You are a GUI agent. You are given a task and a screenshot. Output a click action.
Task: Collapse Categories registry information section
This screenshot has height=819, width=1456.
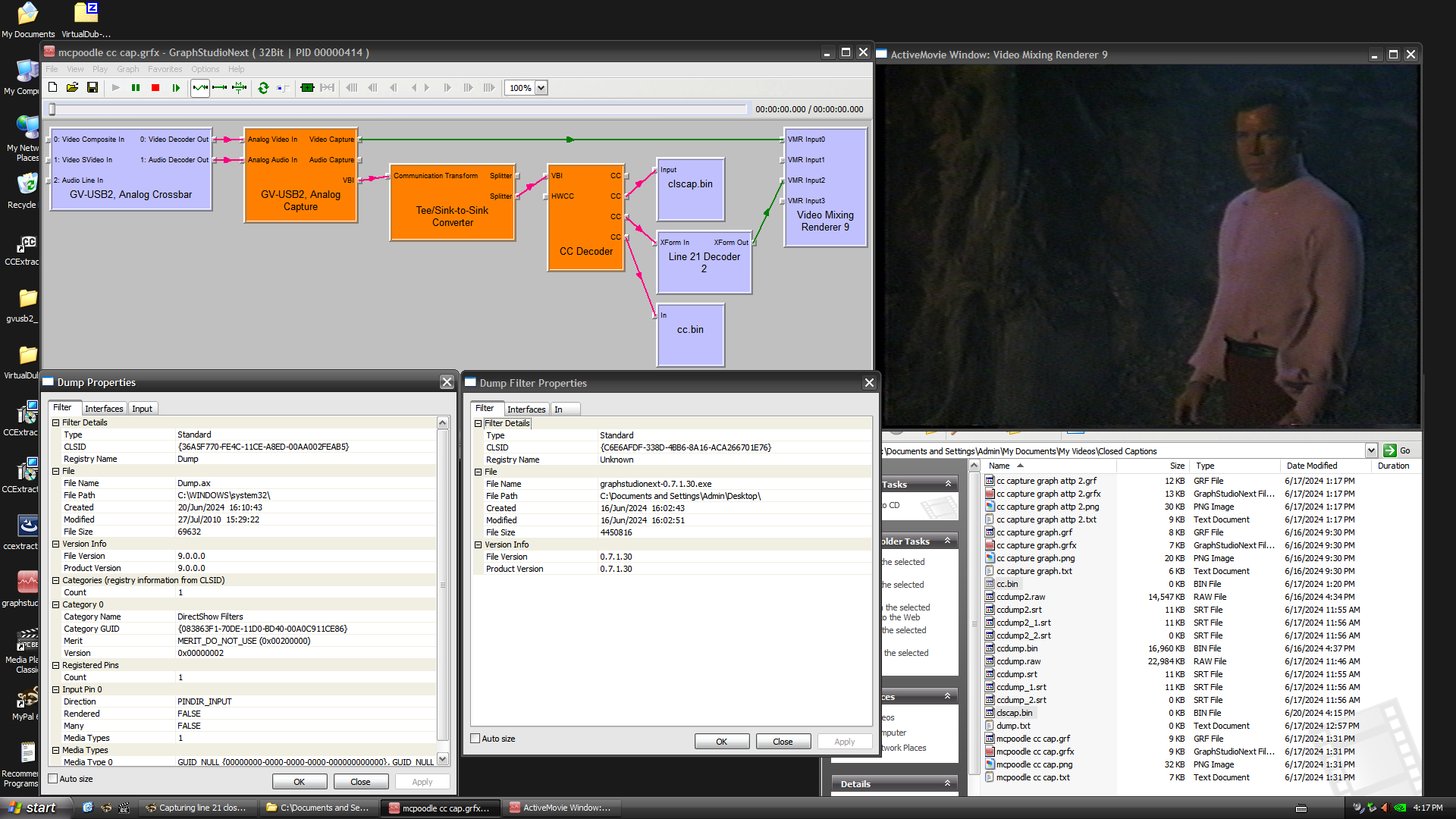[x=55, y=580]
